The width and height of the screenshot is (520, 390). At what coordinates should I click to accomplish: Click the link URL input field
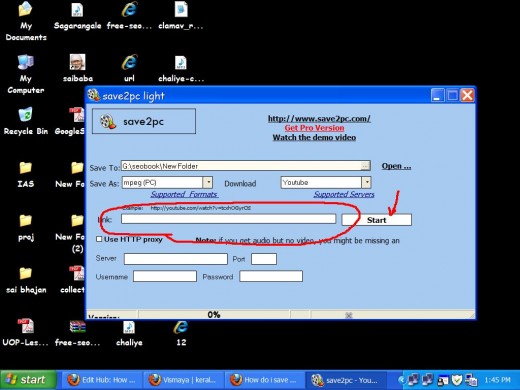click(x=228, y=219)
